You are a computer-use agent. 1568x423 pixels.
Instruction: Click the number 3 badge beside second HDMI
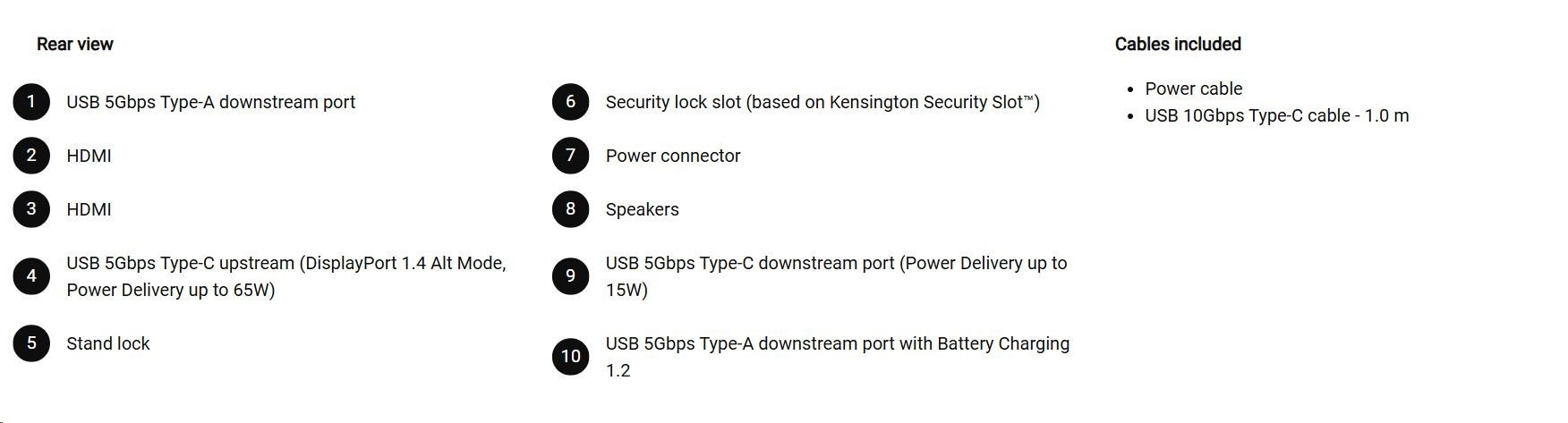pos(31,209)
